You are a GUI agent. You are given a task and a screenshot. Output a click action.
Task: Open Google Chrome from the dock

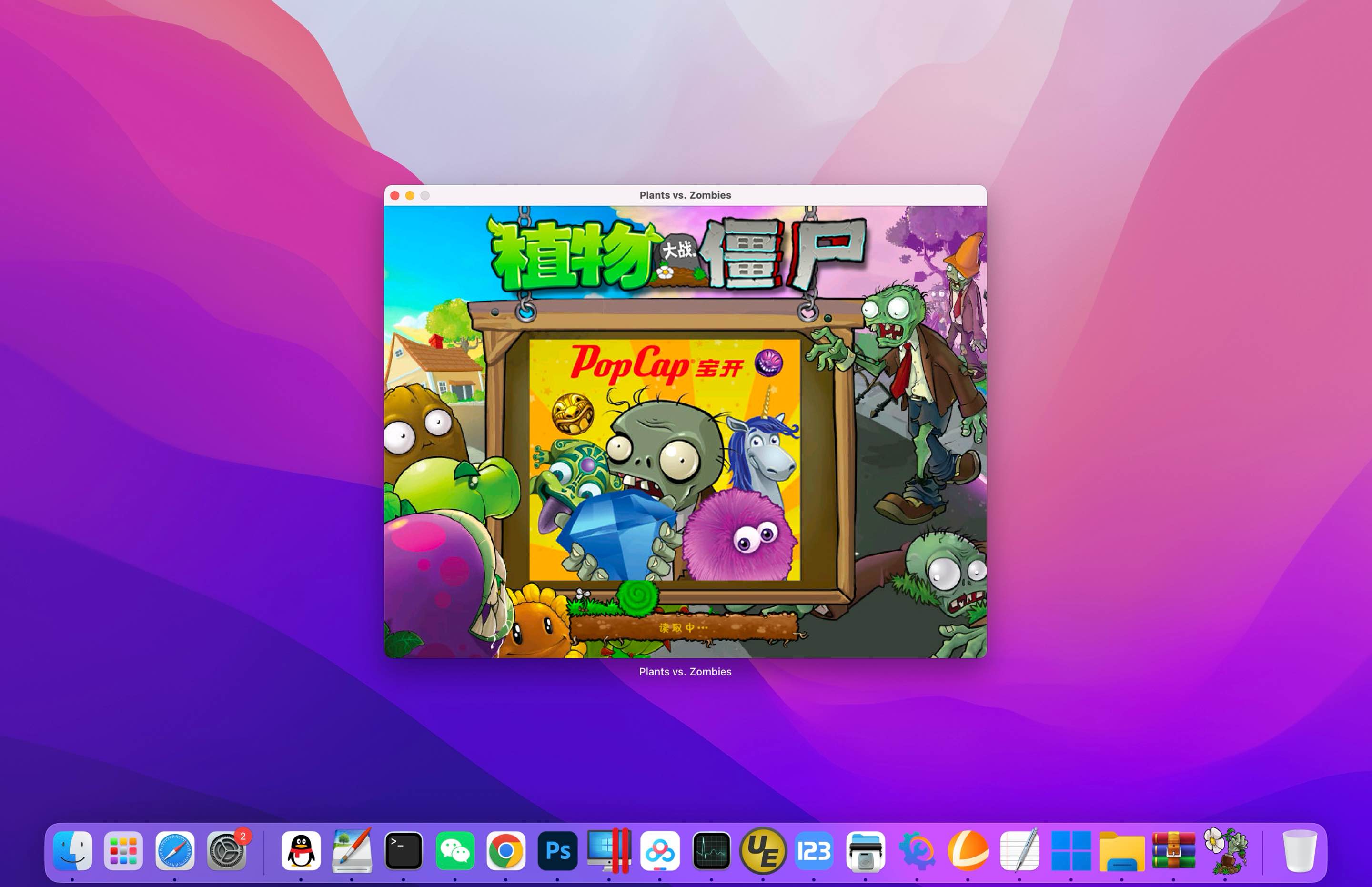(506, 851)
